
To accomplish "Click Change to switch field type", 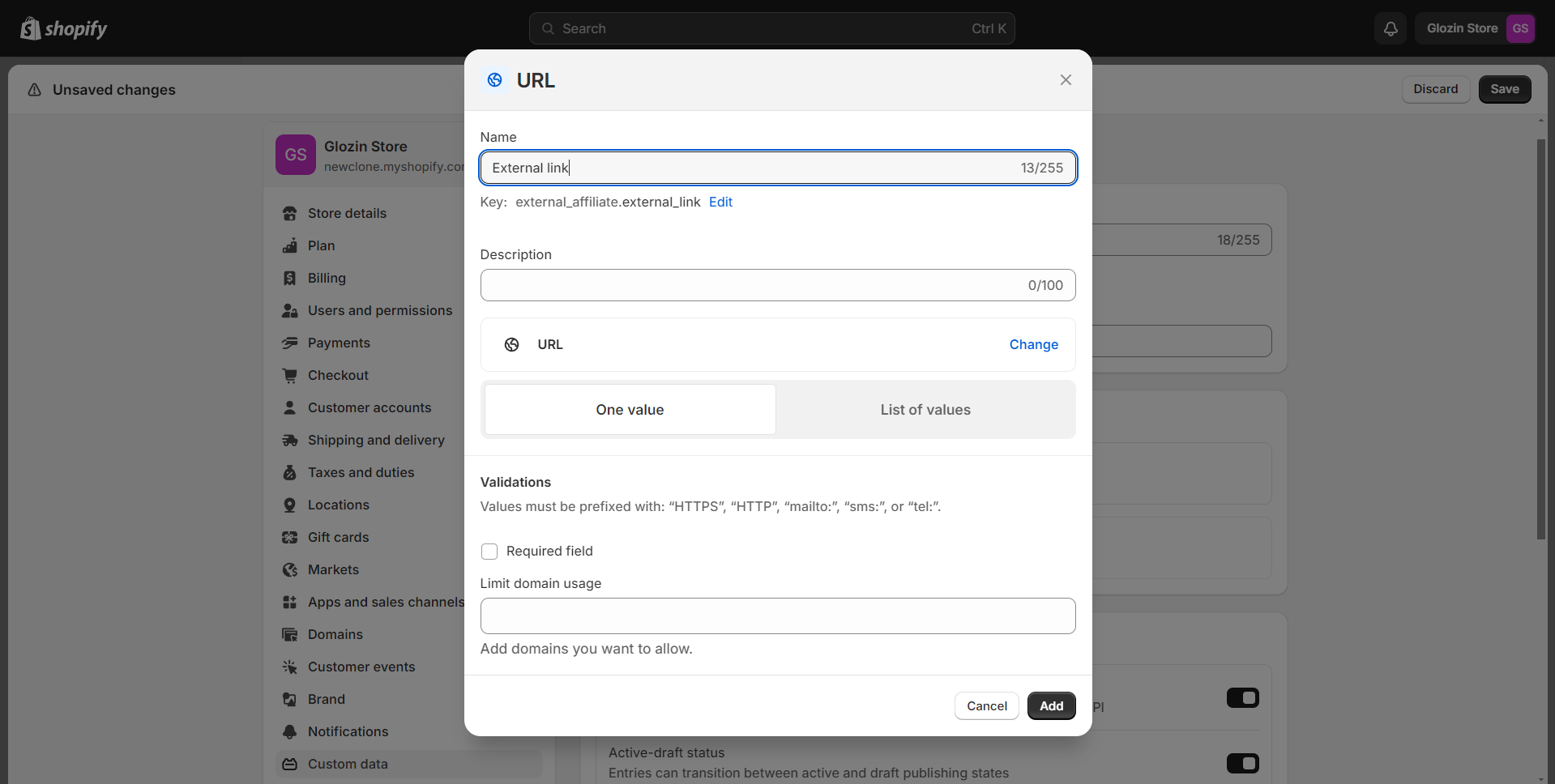I will click(x=1033, y=345).
